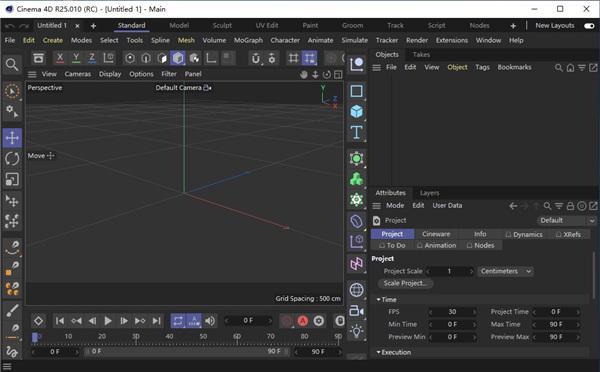This screenshot has height=372, width=600.
Task: Step to previous frame
Action: coord(92,321)
